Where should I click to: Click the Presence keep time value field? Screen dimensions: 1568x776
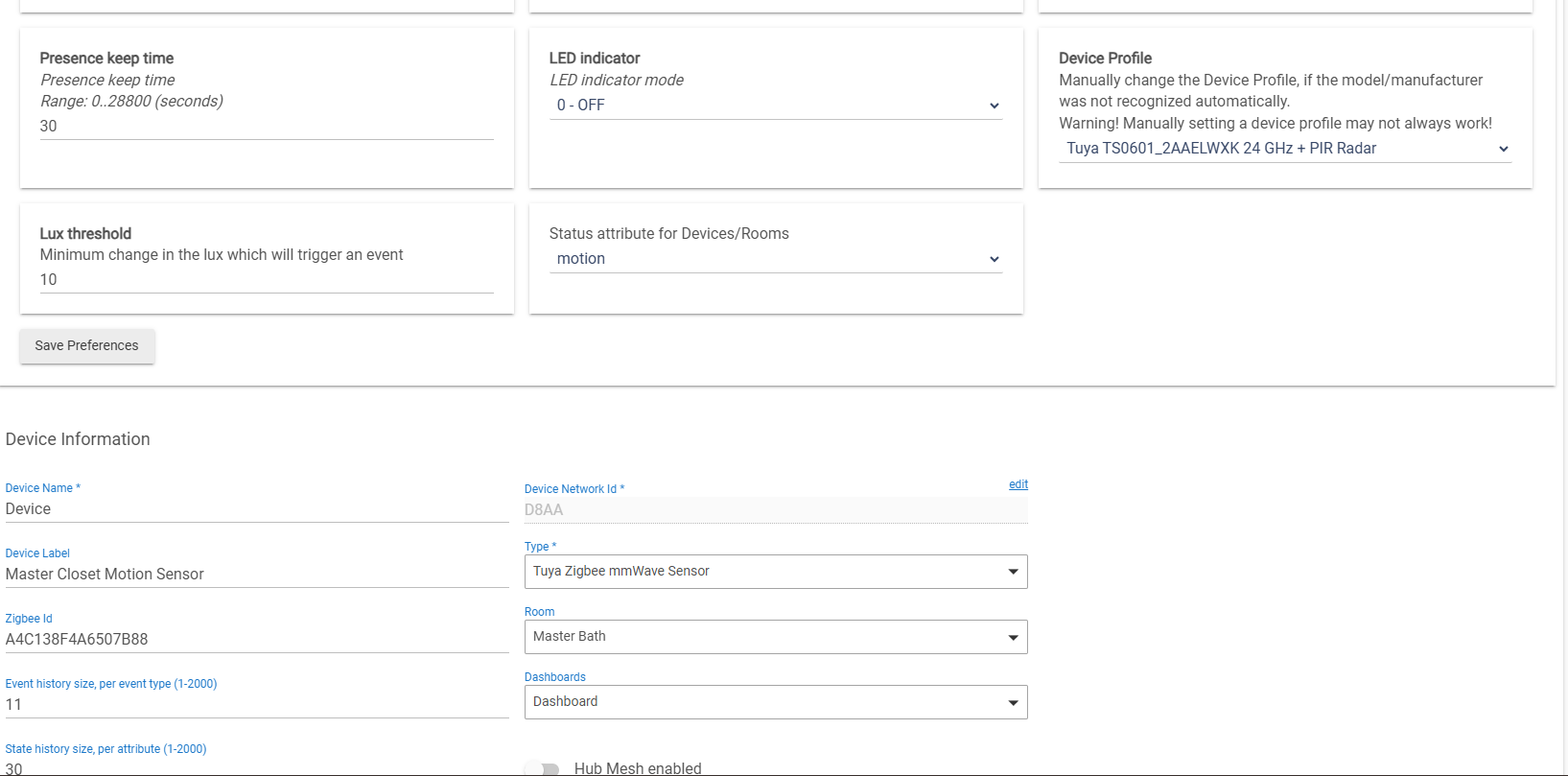[x=266, y=127]
